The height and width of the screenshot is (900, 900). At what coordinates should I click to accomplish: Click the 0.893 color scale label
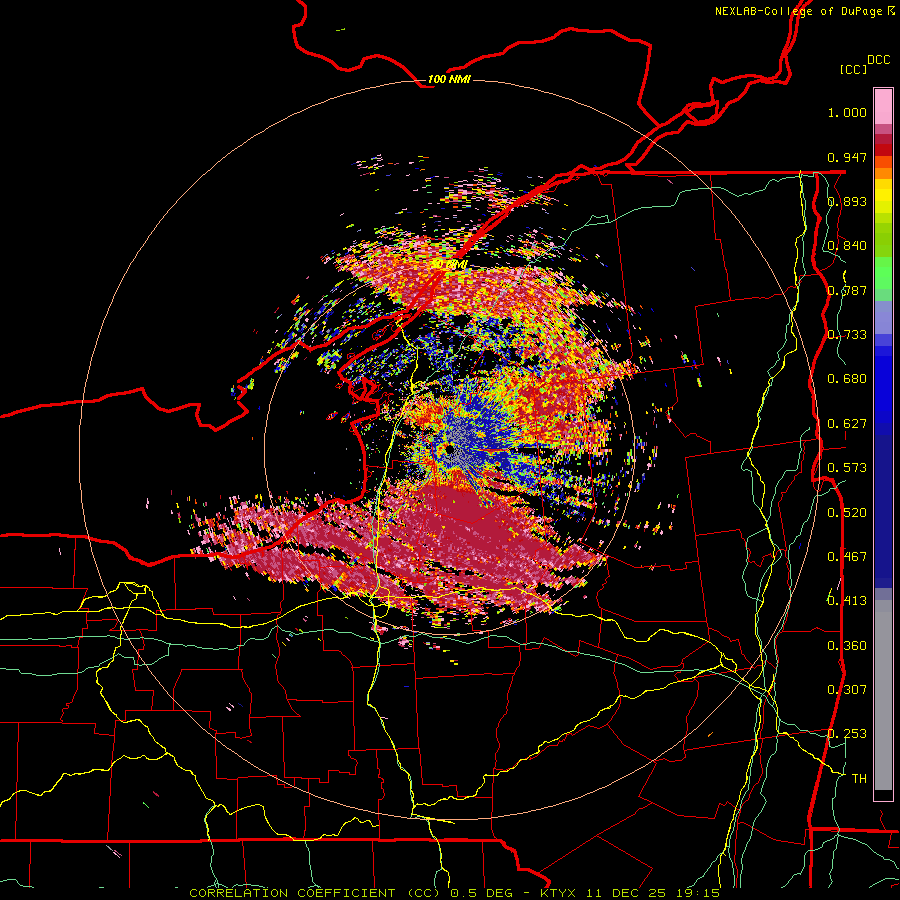[x=847, y=201]
